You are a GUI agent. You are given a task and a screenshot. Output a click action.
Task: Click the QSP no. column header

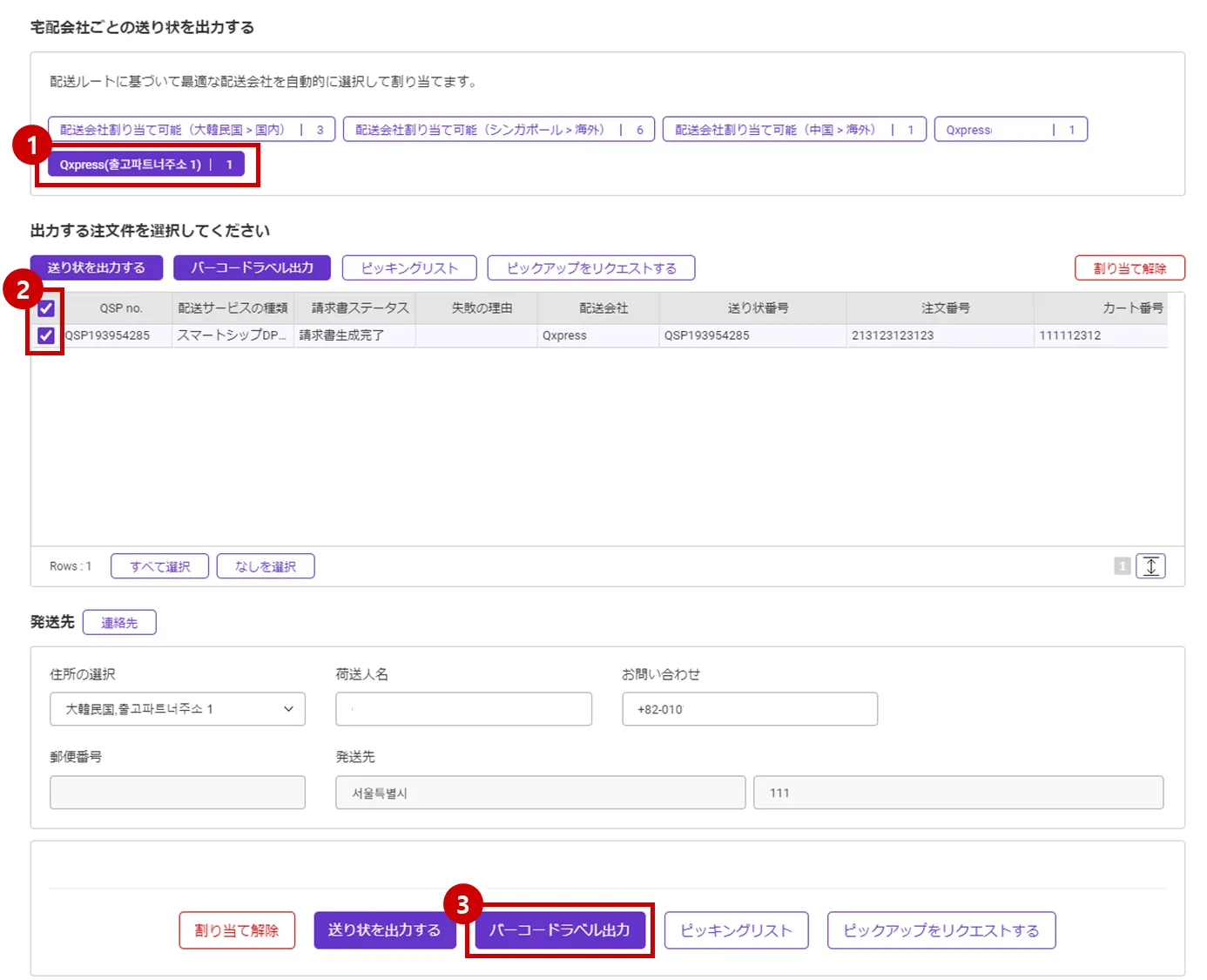pos(121,308)
